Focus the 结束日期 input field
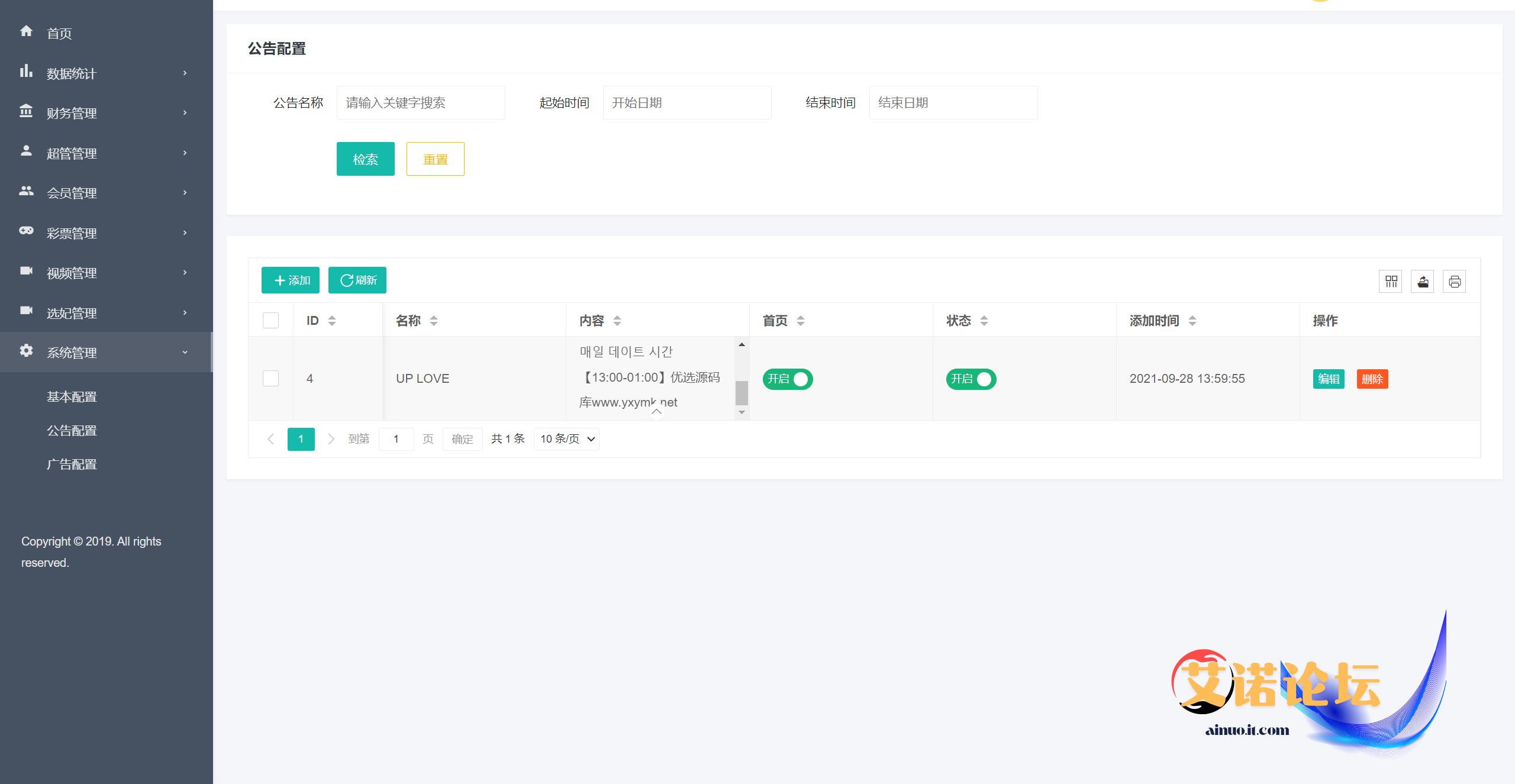 [x=953, y=103]
